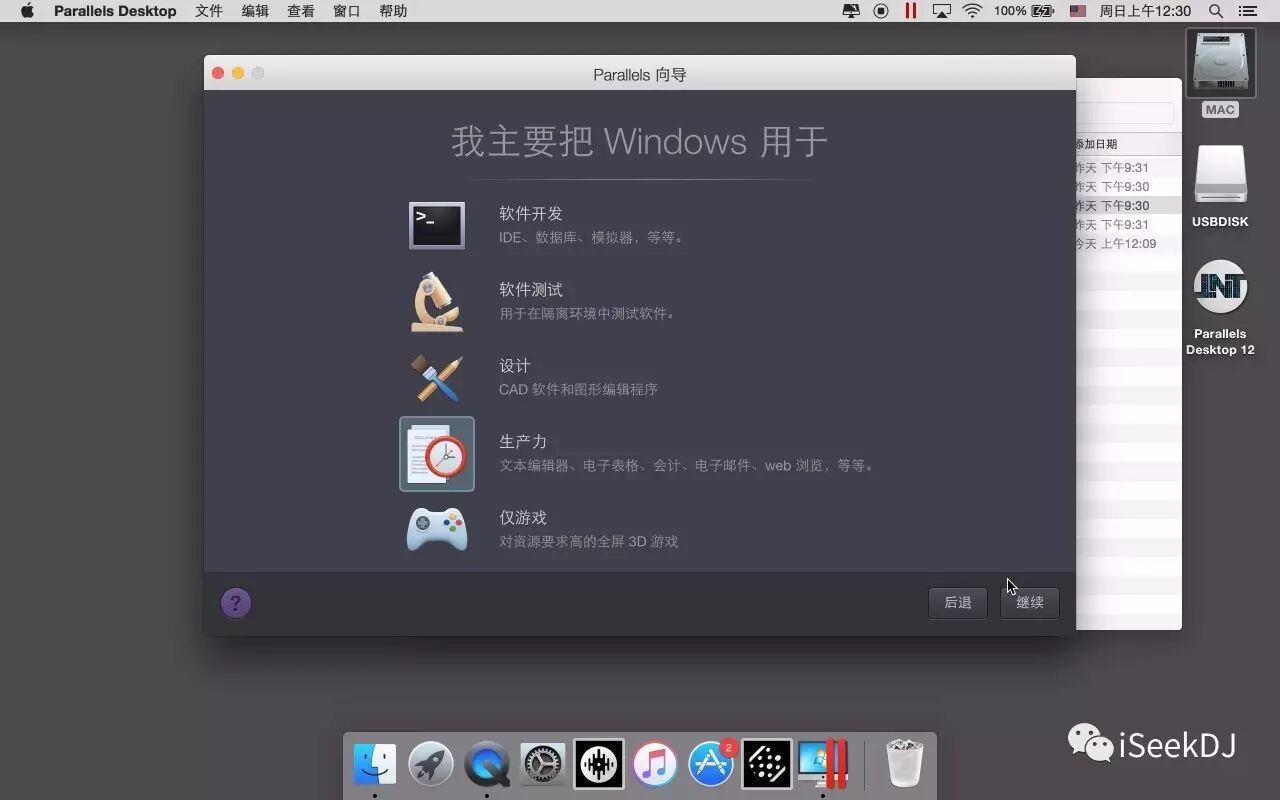Open the input source flag menu
Image resolution: width=1280 pixels, height=800 pixels.
(x=1078, y=11)
